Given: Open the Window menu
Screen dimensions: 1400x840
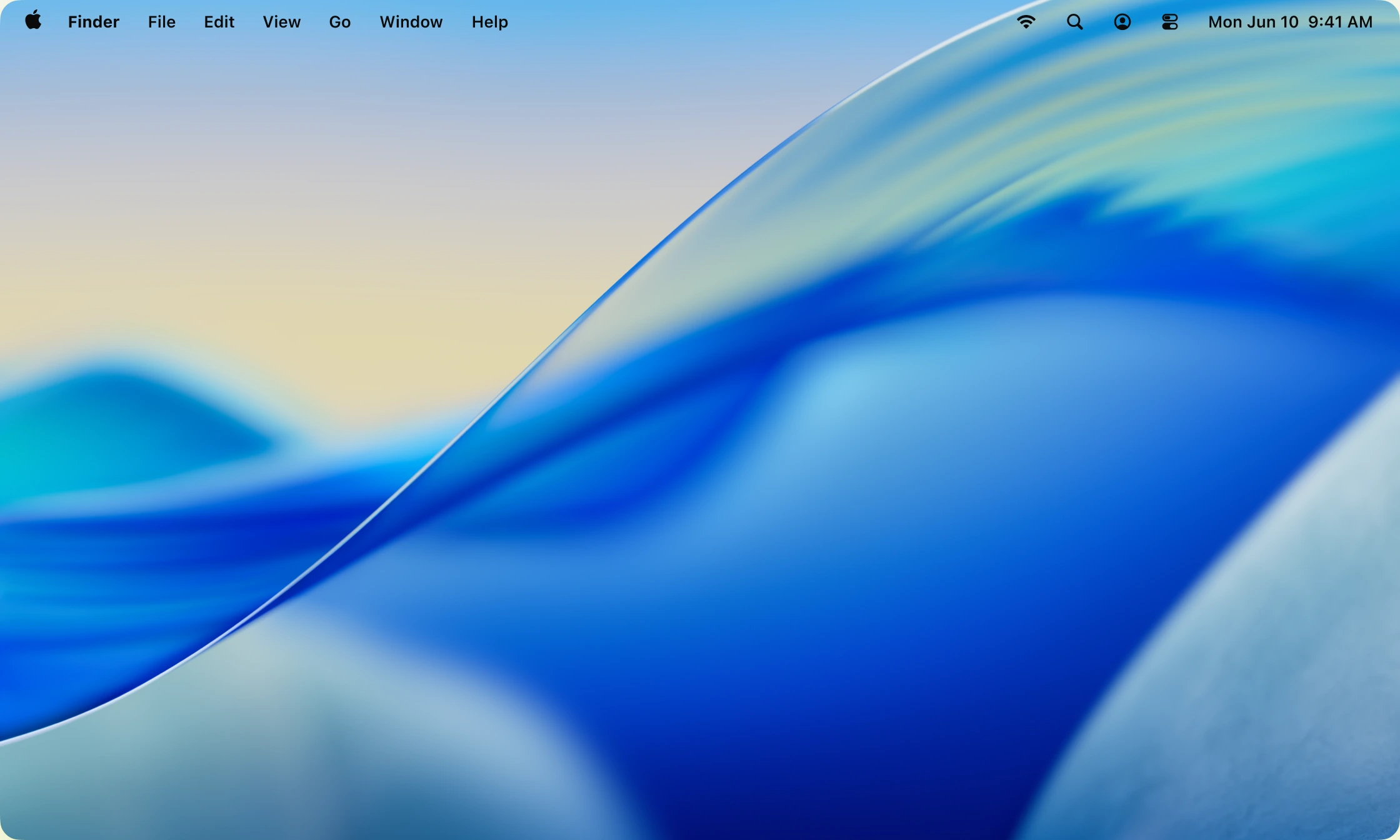Looking at the screenshot, I should point(411,22).
